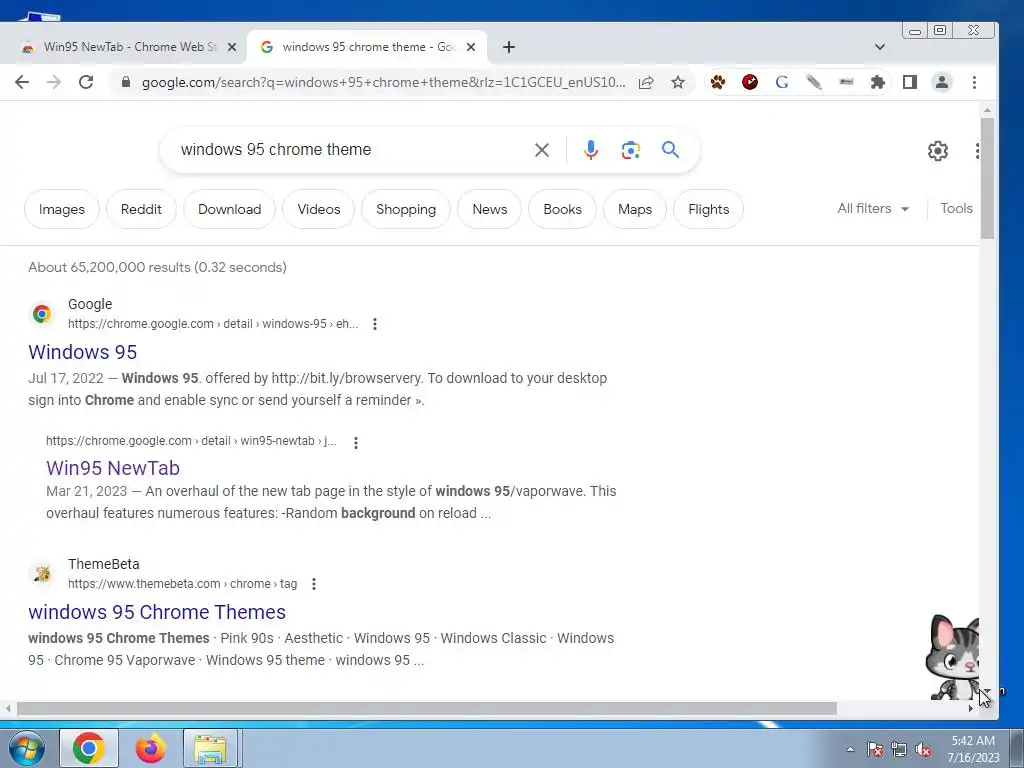1024x768 pixels.
Task: Select the Shopping filter chip
Action: 406,209
